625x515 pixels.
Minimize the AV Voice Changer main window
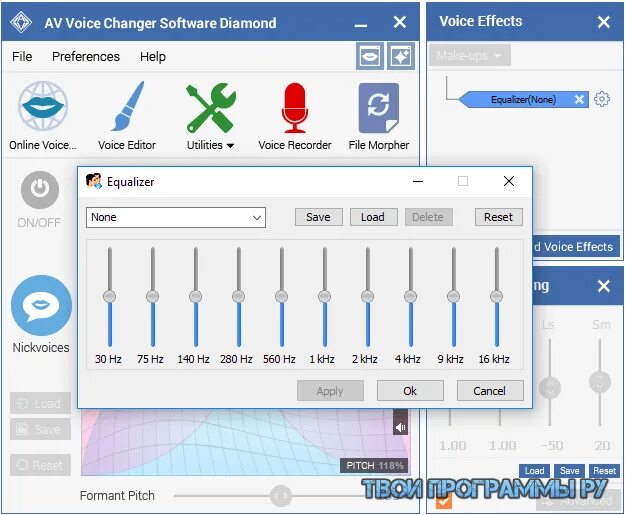[361, 24]
